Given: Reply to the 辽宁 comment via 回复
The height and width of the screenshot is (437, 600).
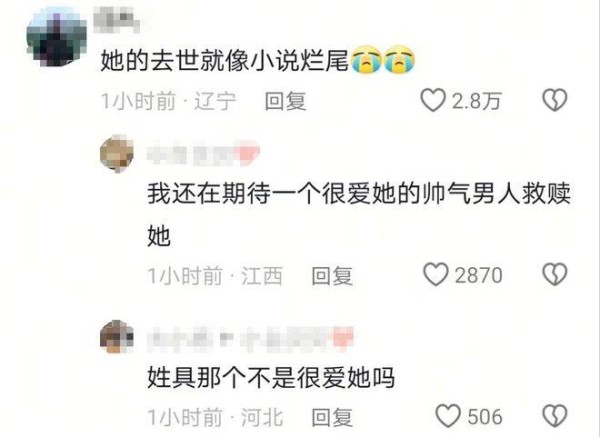Looking at the screenshot, I should coord(285,101).
